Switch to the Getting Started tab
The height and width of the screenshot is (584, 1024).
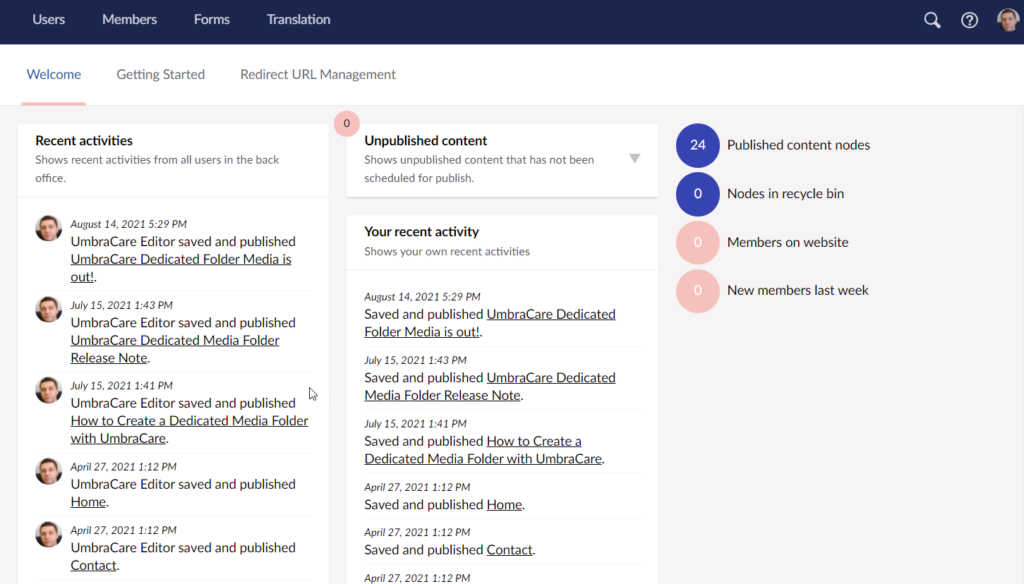[x=160, y=74]
